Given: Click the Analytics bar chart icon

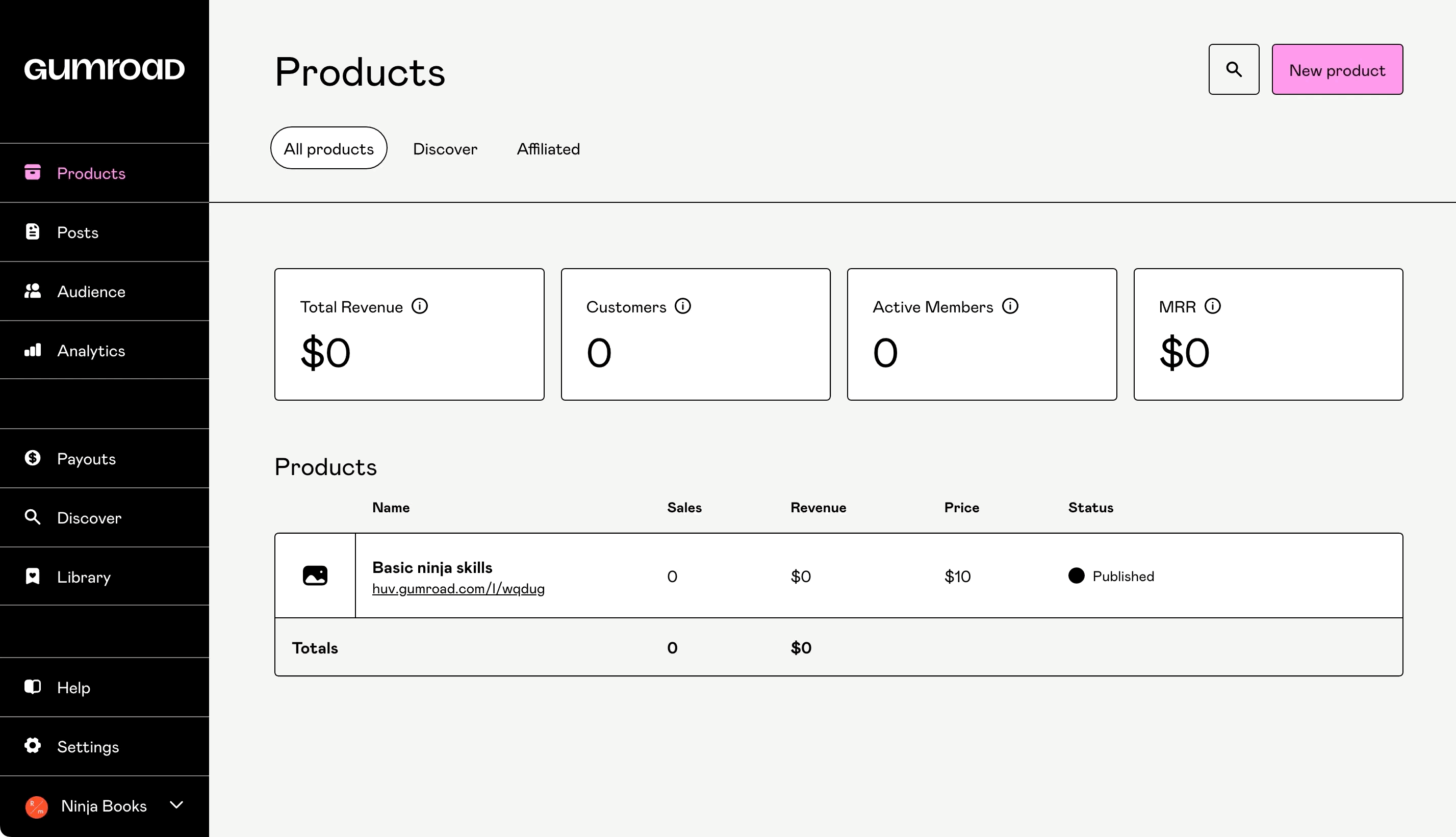Looking at the screenshot, I should pyautogui.click(x=33, y=350).
